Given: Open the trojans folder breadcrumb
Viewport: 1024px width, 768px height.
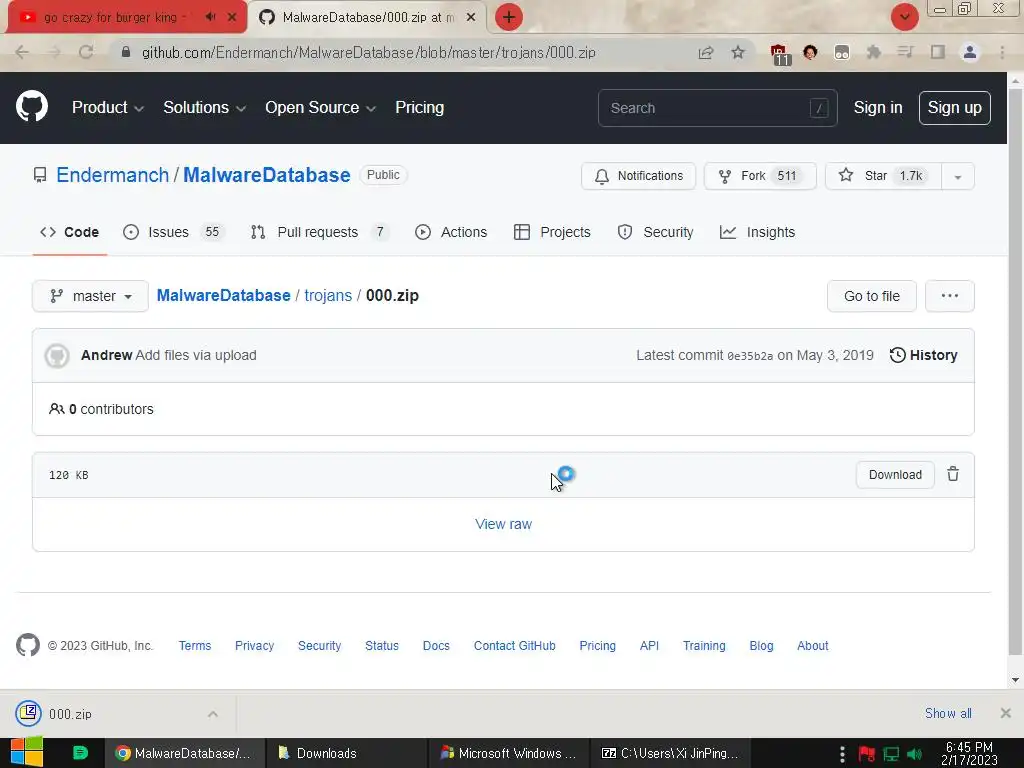Looking at the screenshot, I should (328, 295).
